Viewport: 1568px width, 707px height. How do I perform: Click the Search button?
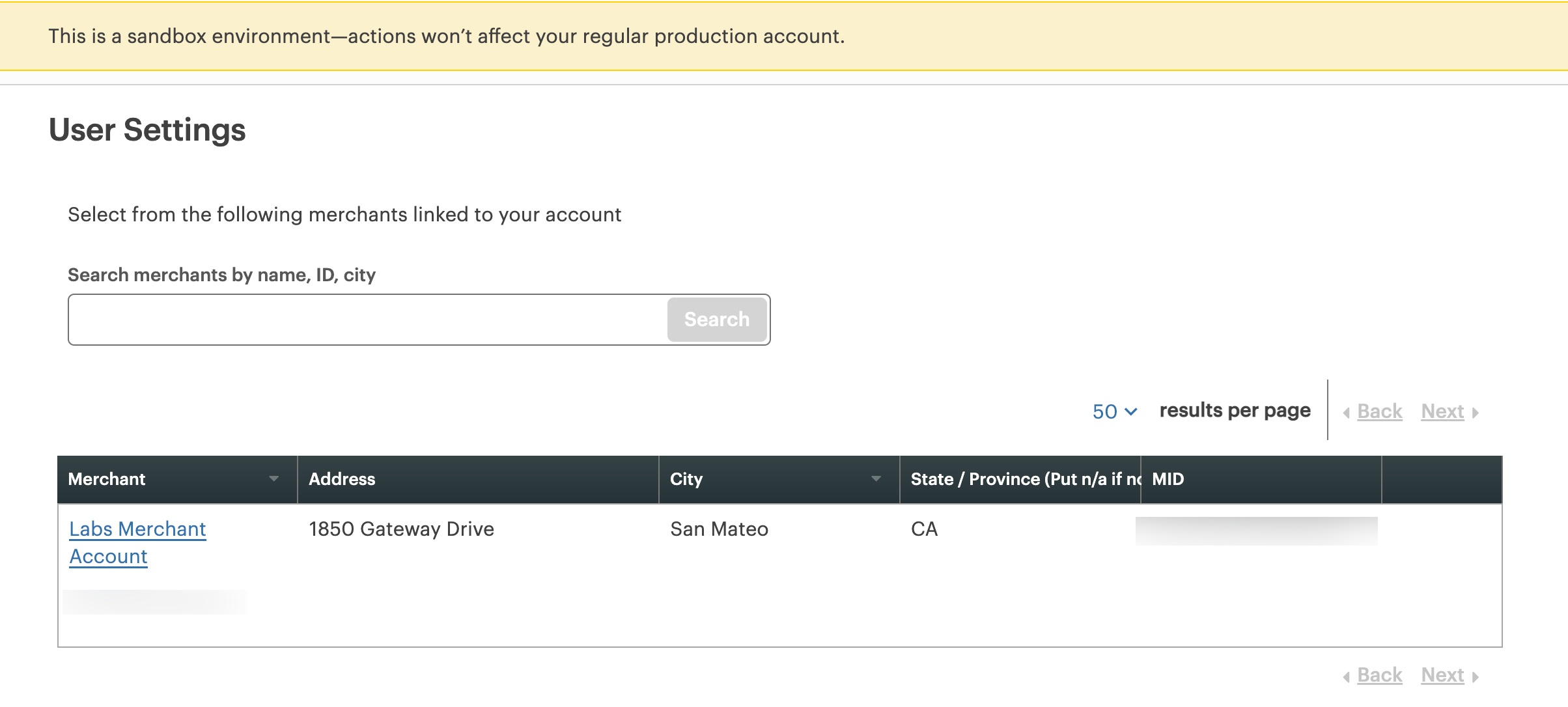pyautogui.click(x=717, y=320)
